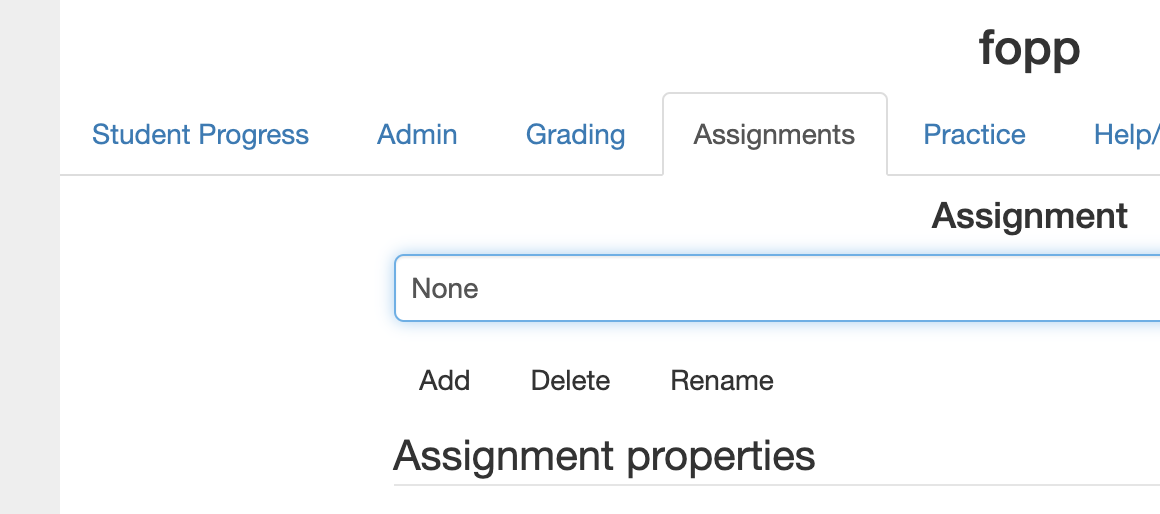The height and width of the screenshot is (514, 1160).
Task: Click the divider line under Assignment properties
Action: [777, 485]
